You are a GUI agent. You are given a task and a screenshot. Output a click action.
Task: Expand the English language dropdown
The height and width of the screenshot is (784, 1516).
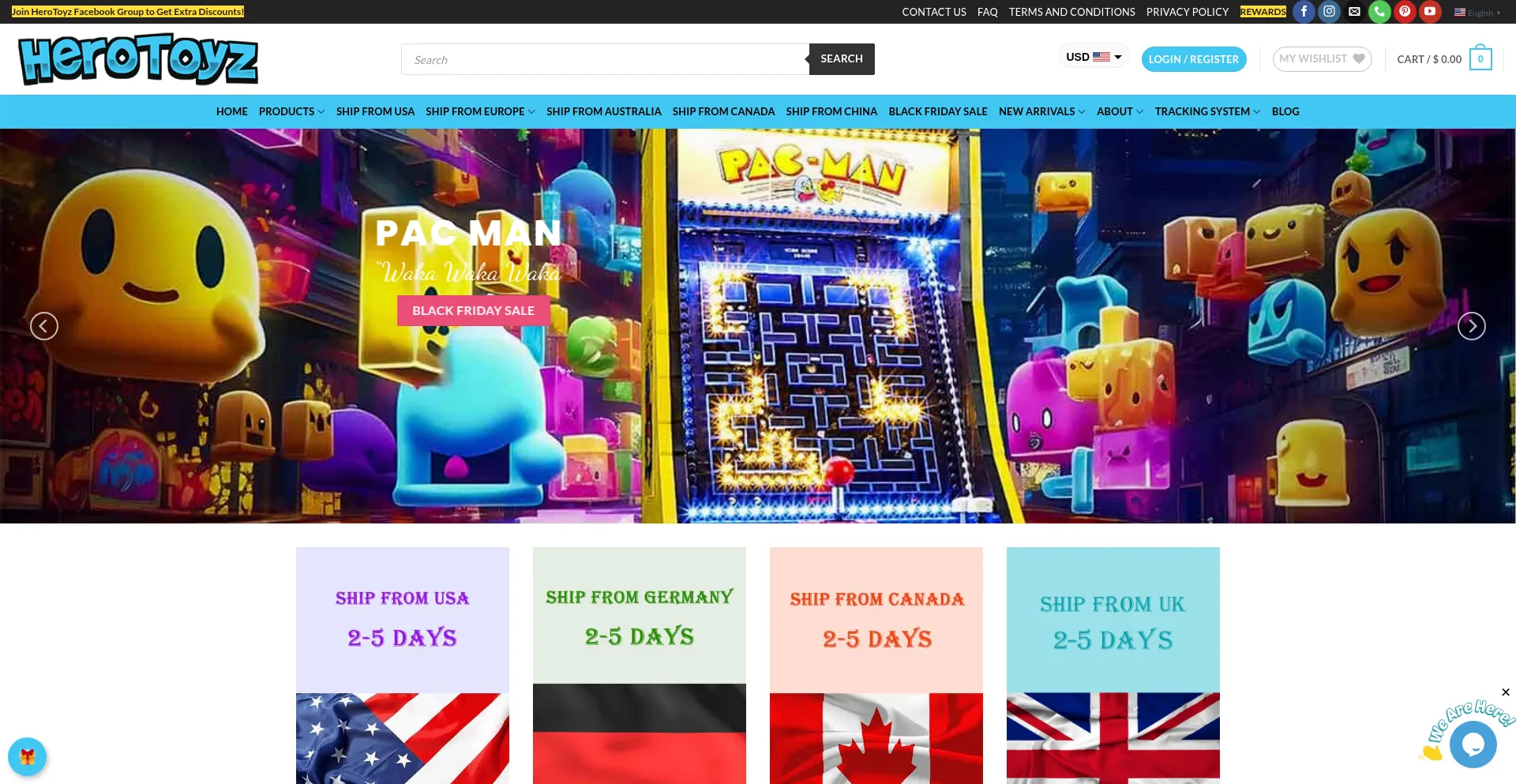point(1477,13)
